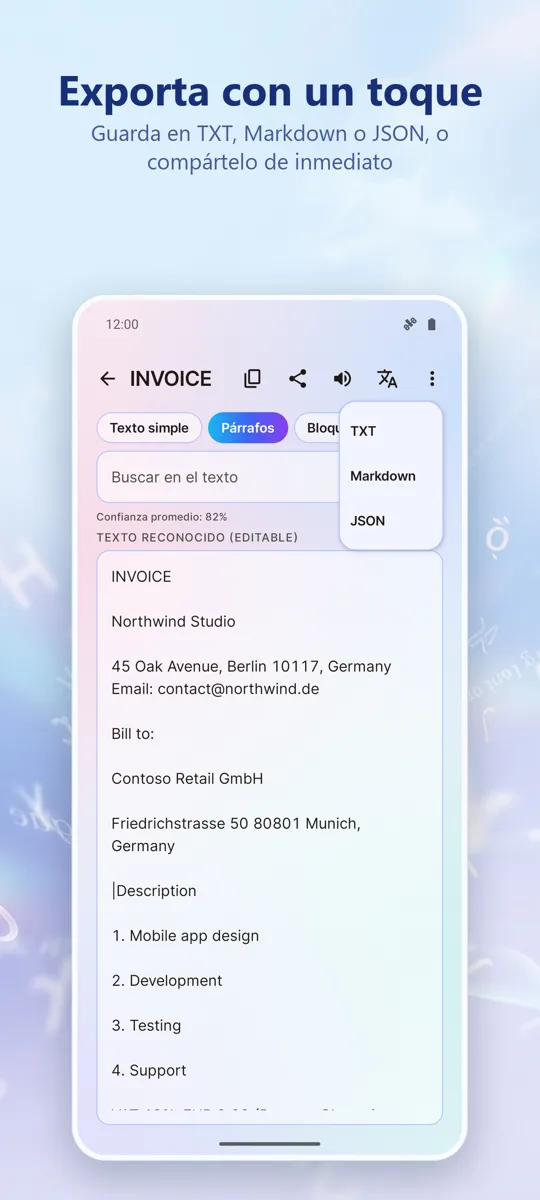Copy recognized text with the copy icon
The height and width of the screenshot is (1200, 540).
[252, 379]
